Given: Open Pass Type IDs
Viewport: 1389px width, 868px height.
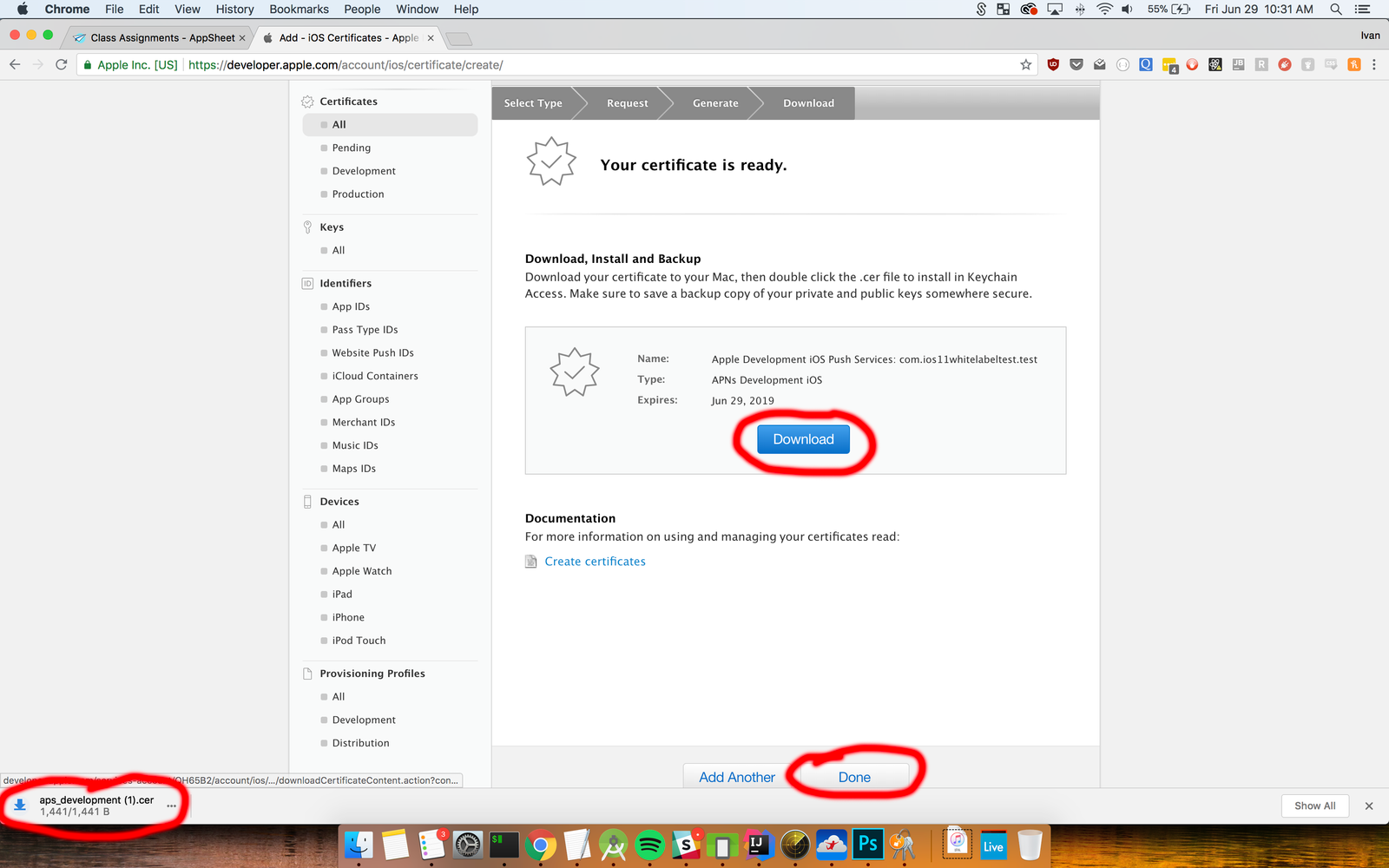Looking at the screenshot, I should pos(365,330).
